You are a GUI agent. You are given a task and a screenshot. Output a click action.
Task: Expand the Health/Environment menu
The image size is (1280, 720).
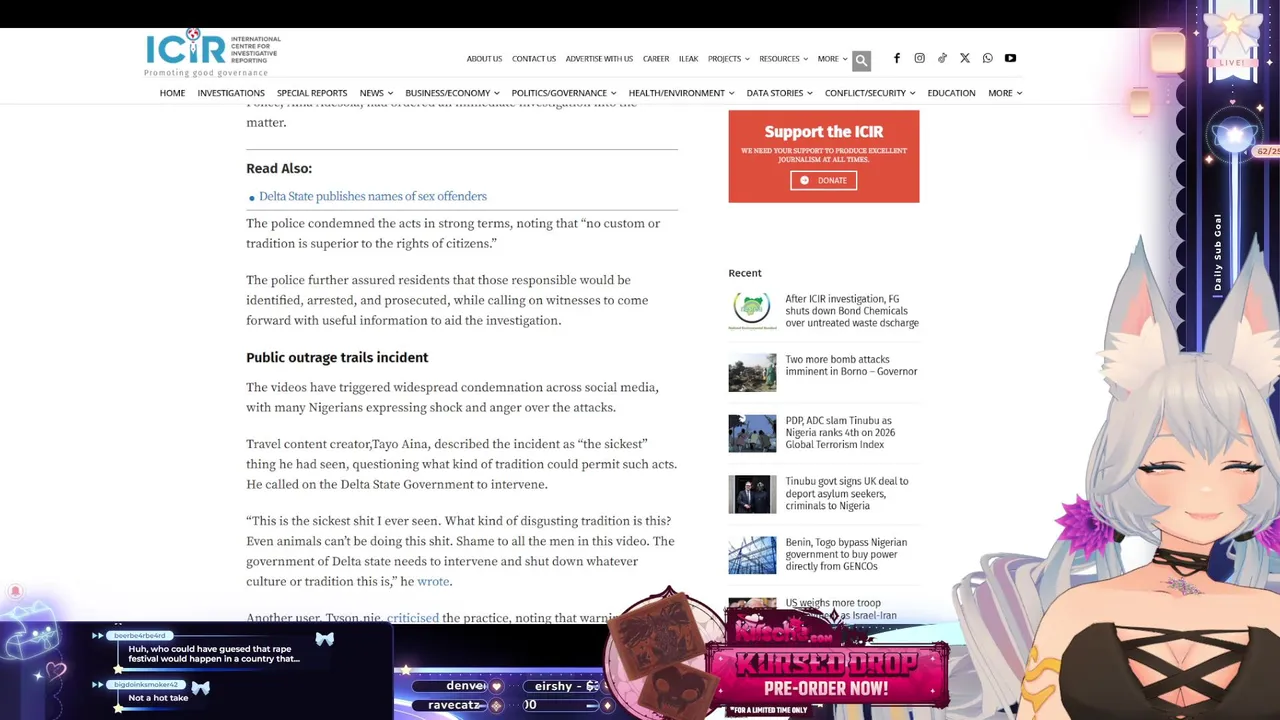(681, 93)
